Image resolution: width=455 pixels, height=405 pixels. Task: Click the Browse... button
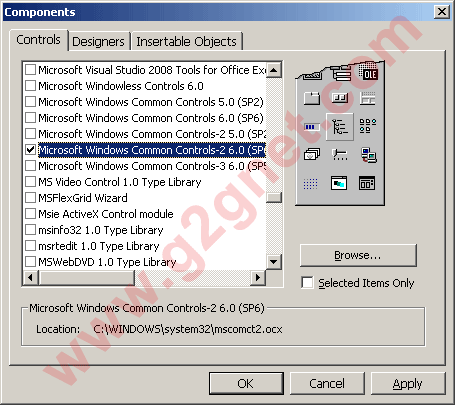click(x=358, y=255)
